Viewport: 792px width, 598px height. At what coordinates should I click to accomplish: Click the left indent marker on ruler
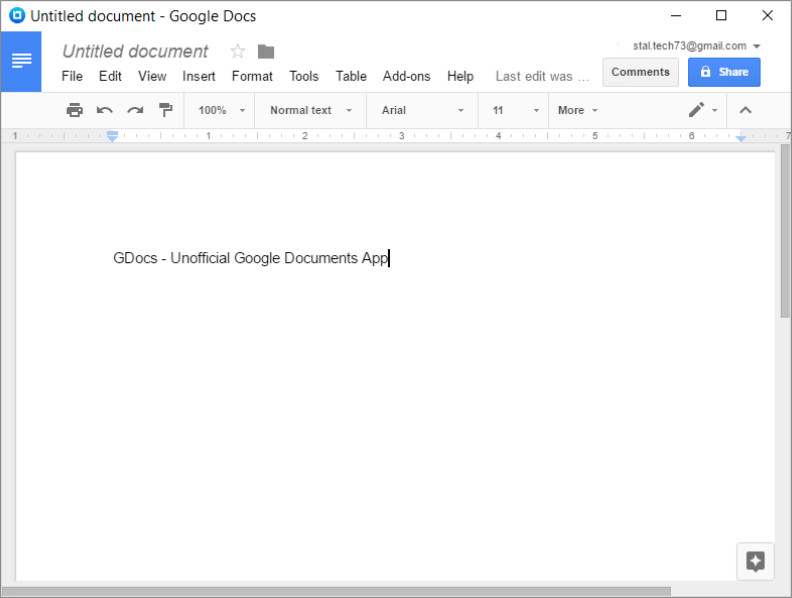click(112, 136)
